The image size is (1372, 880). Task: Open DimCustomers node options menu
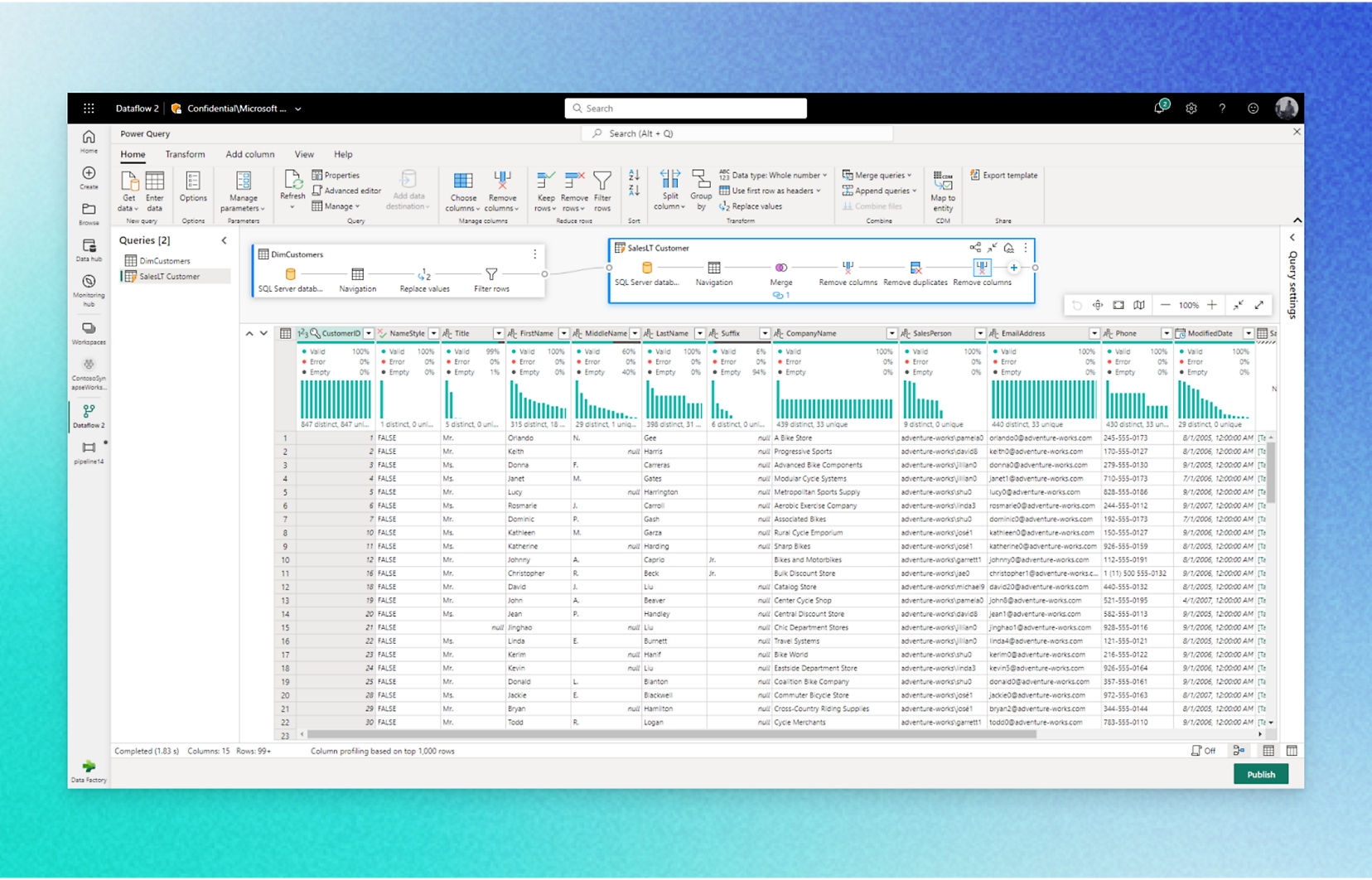coord(534,254)
